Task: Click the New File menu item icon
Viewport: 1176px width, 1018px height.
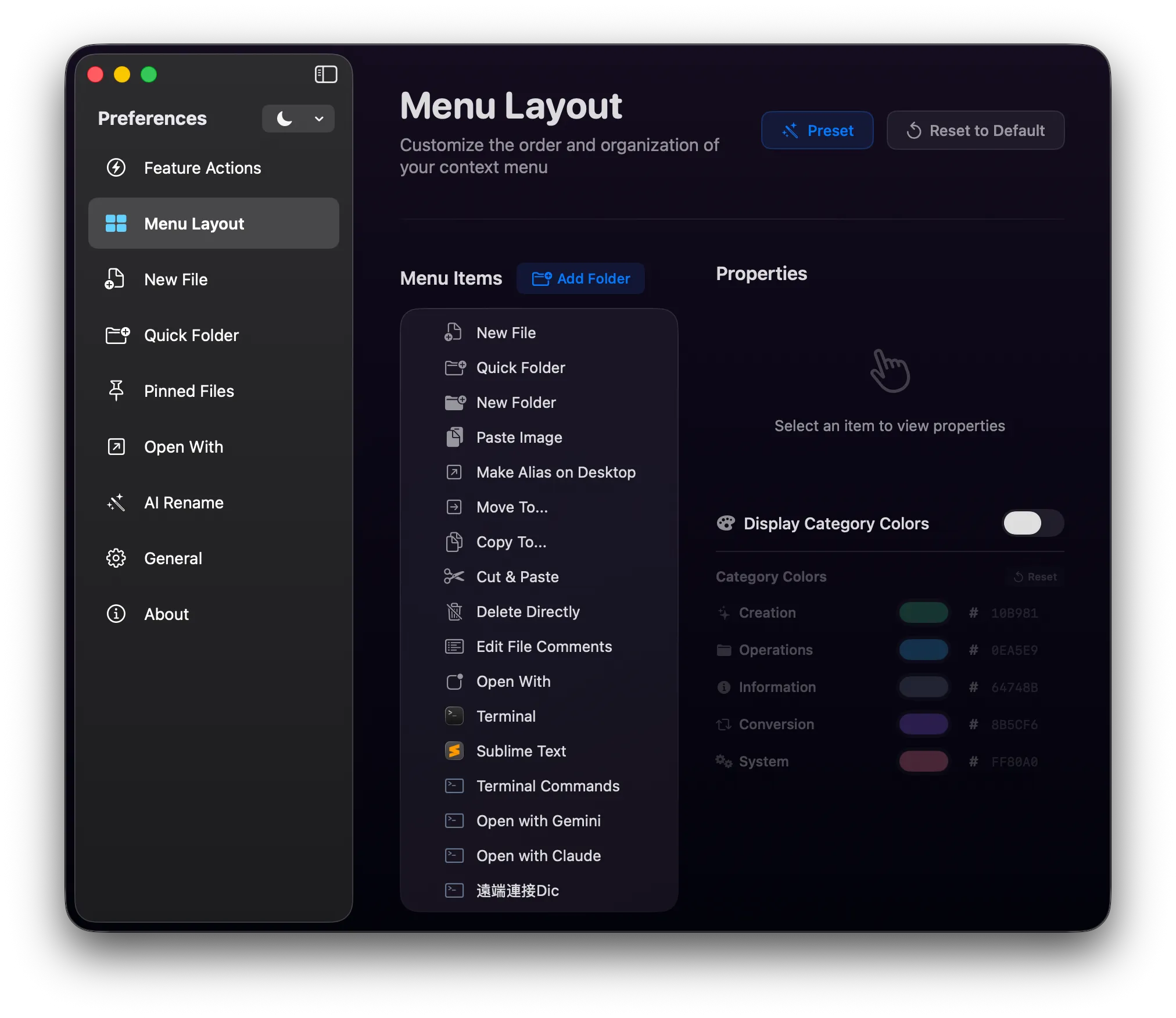Action: [454, 332]
